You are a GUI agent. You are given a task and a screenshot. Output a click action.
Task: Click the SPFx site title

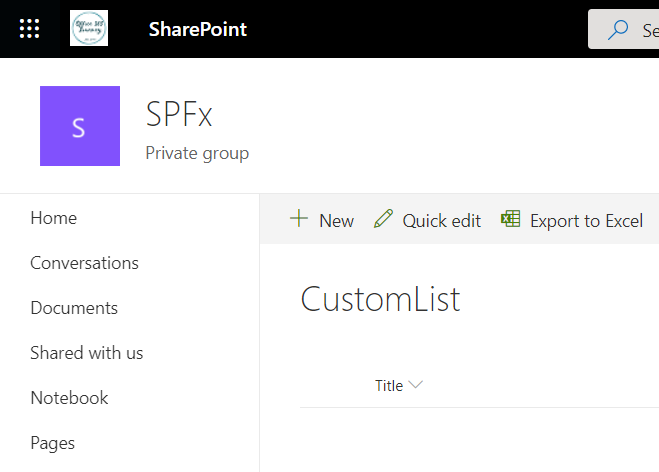click(x=179, y=115)
